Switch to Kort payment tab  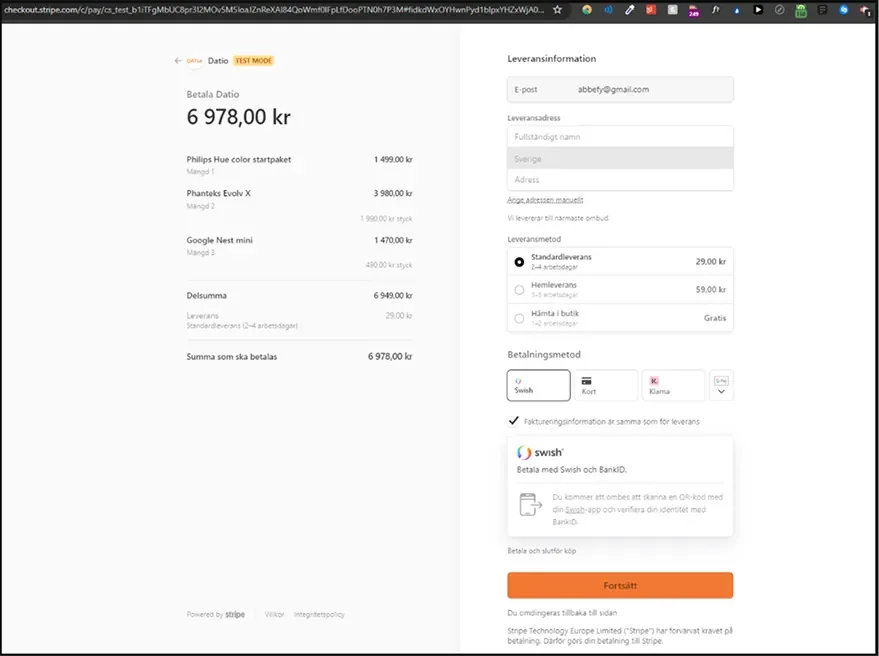click(x=605, y=386)
